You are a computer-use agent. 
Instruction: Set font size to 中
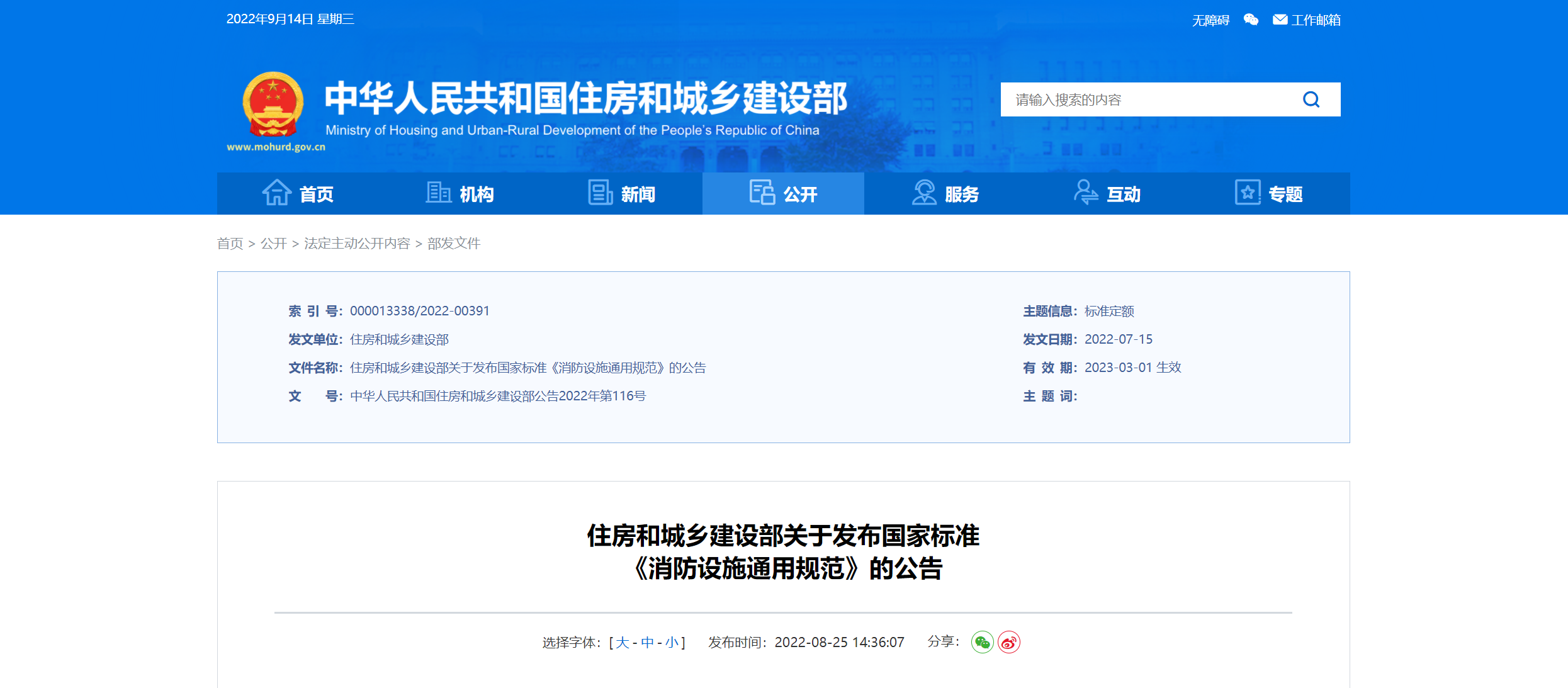click(x=647, y=642)
